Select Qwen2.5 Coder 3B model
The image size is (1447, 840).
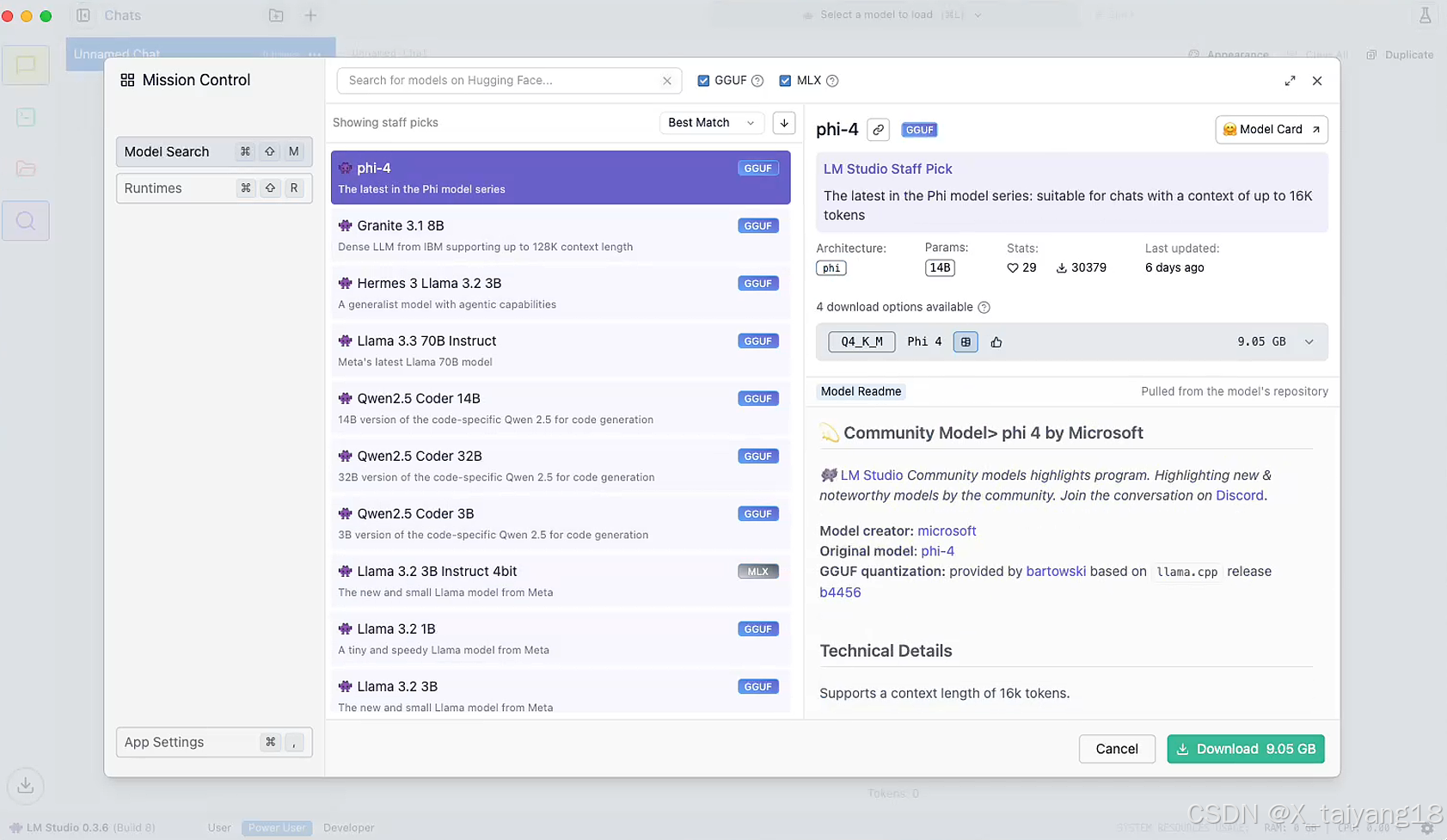(561, 523)
